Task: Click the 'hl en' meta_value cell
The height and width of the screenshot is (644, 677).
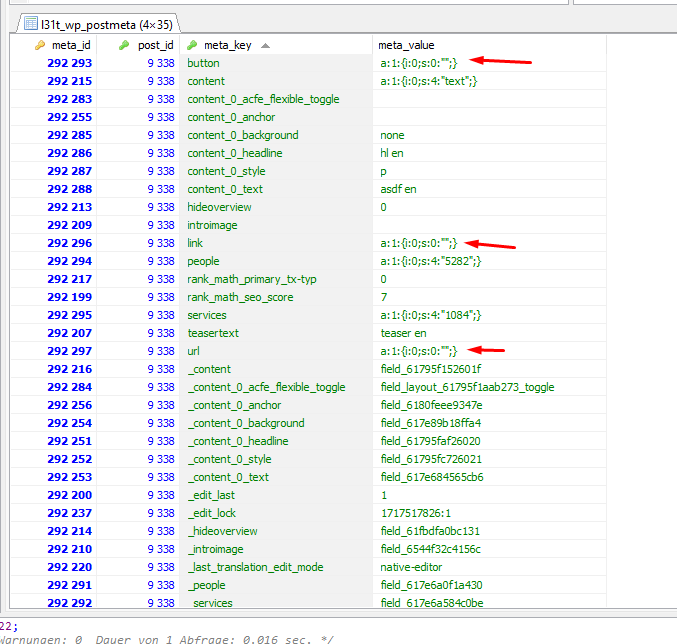Action: 489,153
